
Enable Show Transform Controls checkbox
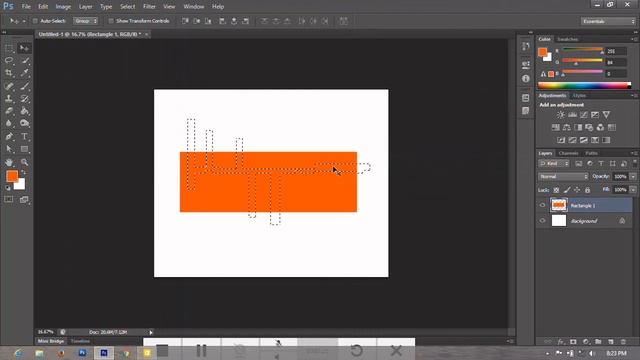click(x=111, y=21)
